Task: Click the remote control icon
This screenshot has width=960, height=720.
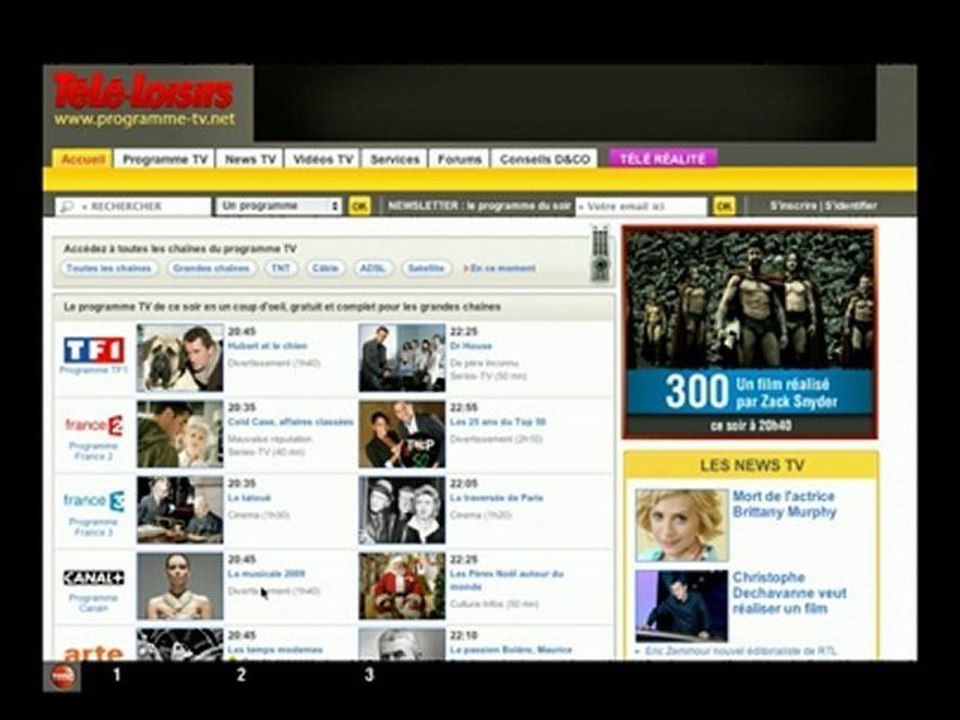Action: (x=600, y=253)
